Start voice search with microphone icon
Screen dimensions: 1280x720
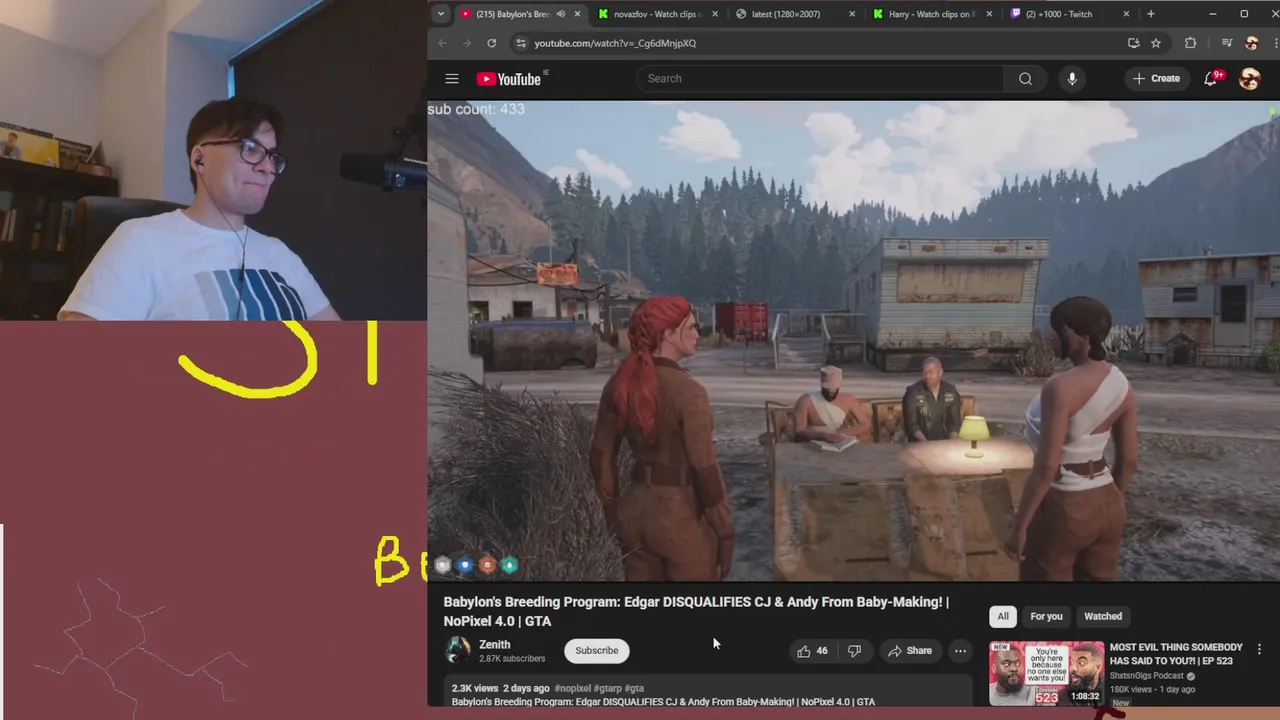click(1072, 78)
